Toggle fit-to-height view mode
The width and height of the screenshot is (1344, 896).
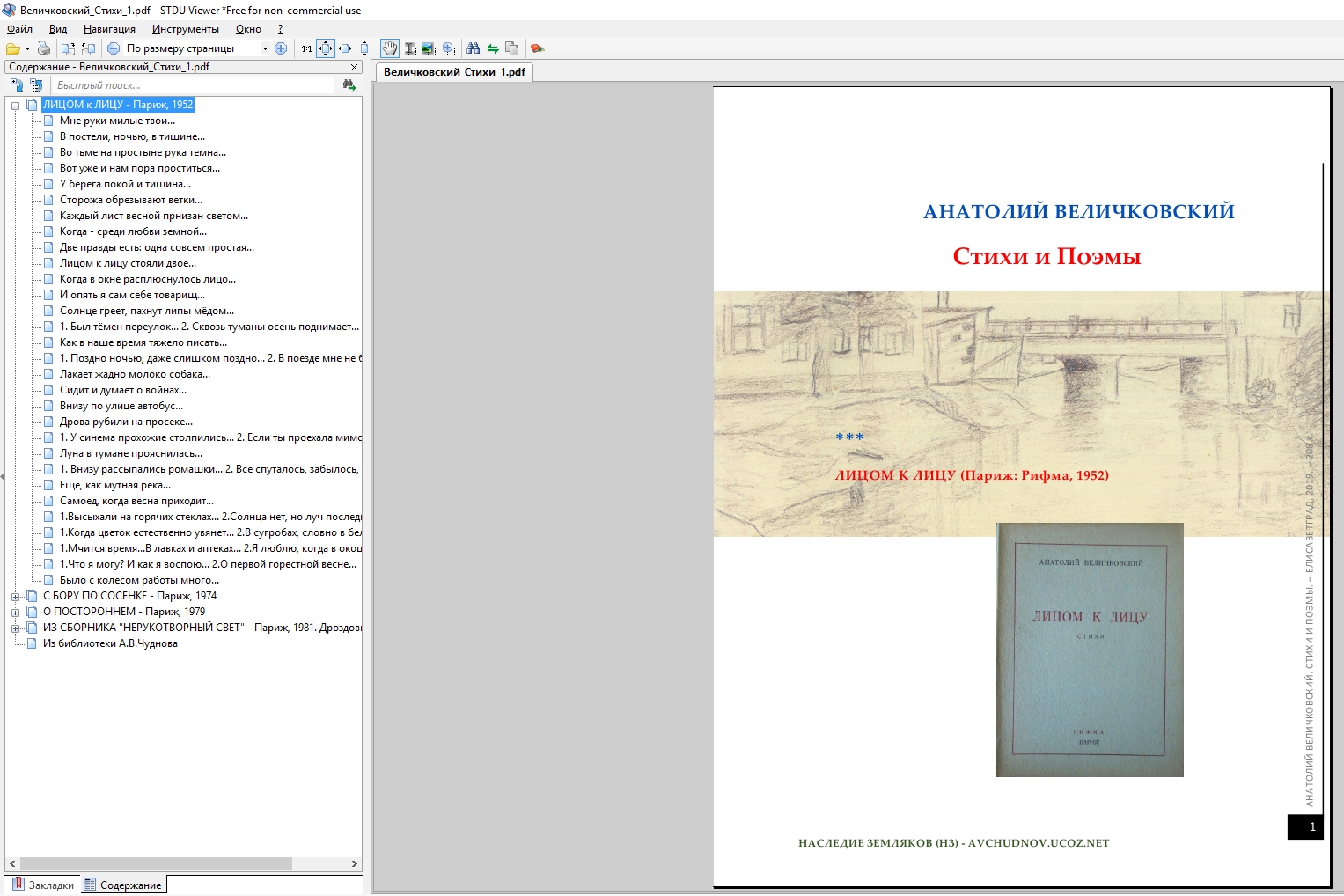364,48
